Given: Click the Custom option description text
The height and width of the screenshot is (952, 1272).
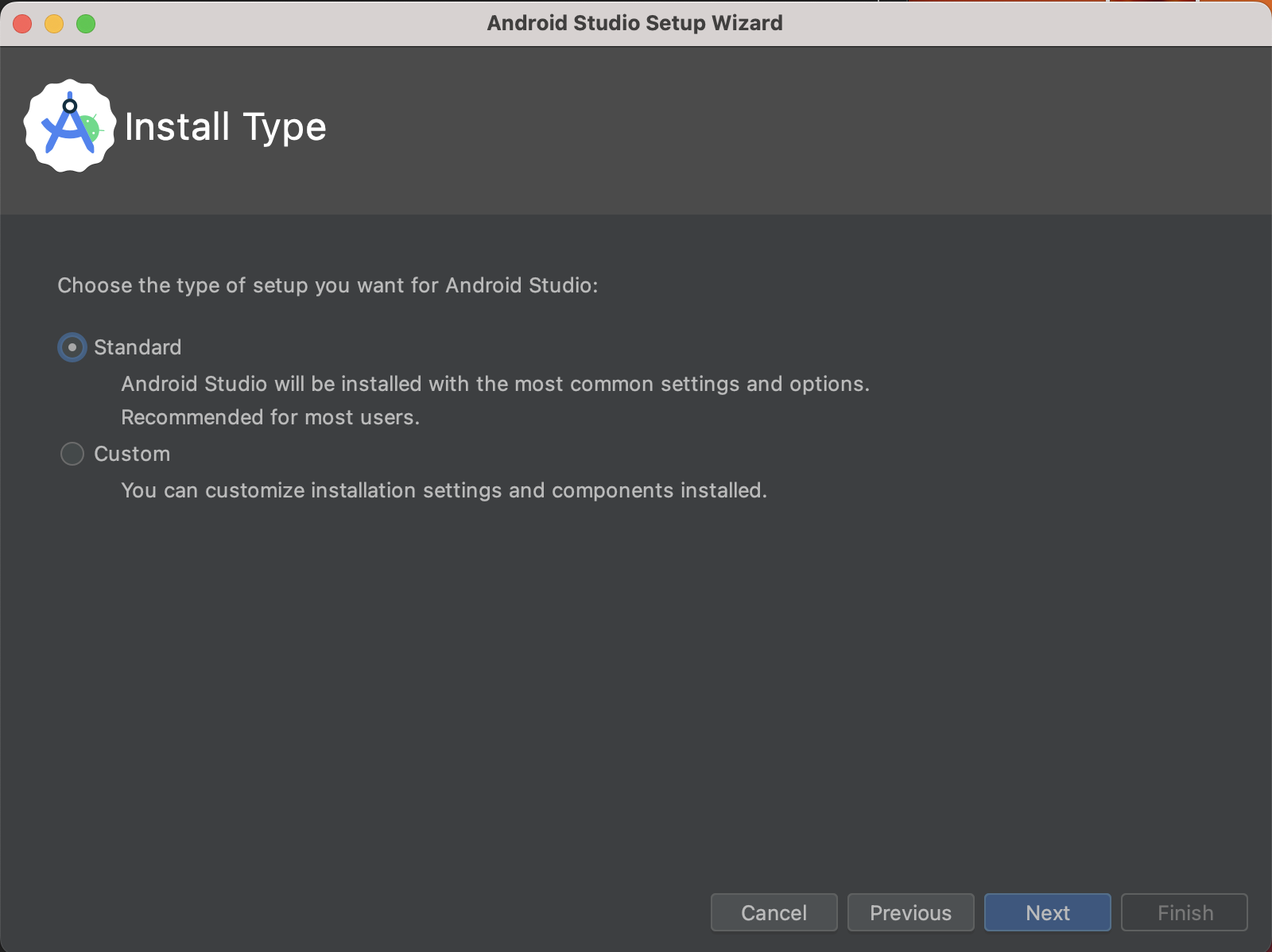Looking at the screenshot, I should pos(444,490).
